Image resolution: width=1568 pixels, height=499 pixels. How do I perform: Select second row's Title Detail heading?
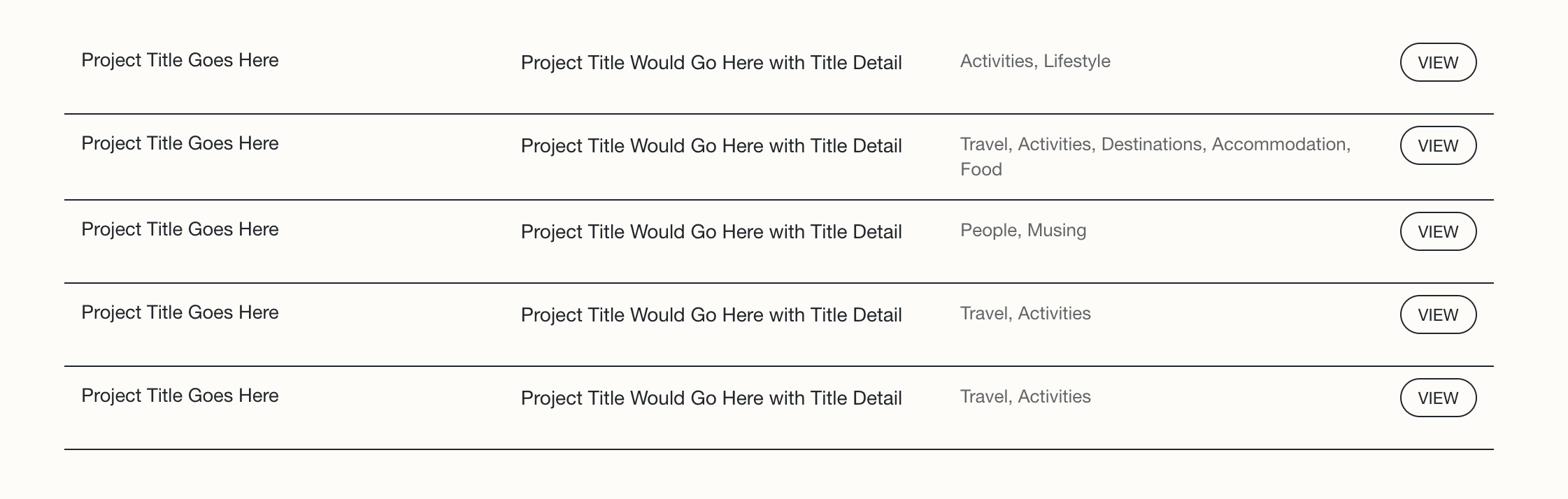[711, 146]
